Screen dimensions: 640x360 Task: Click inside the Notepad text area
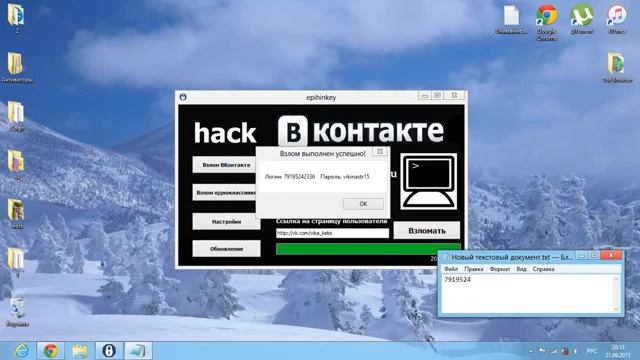pos(527,294)
